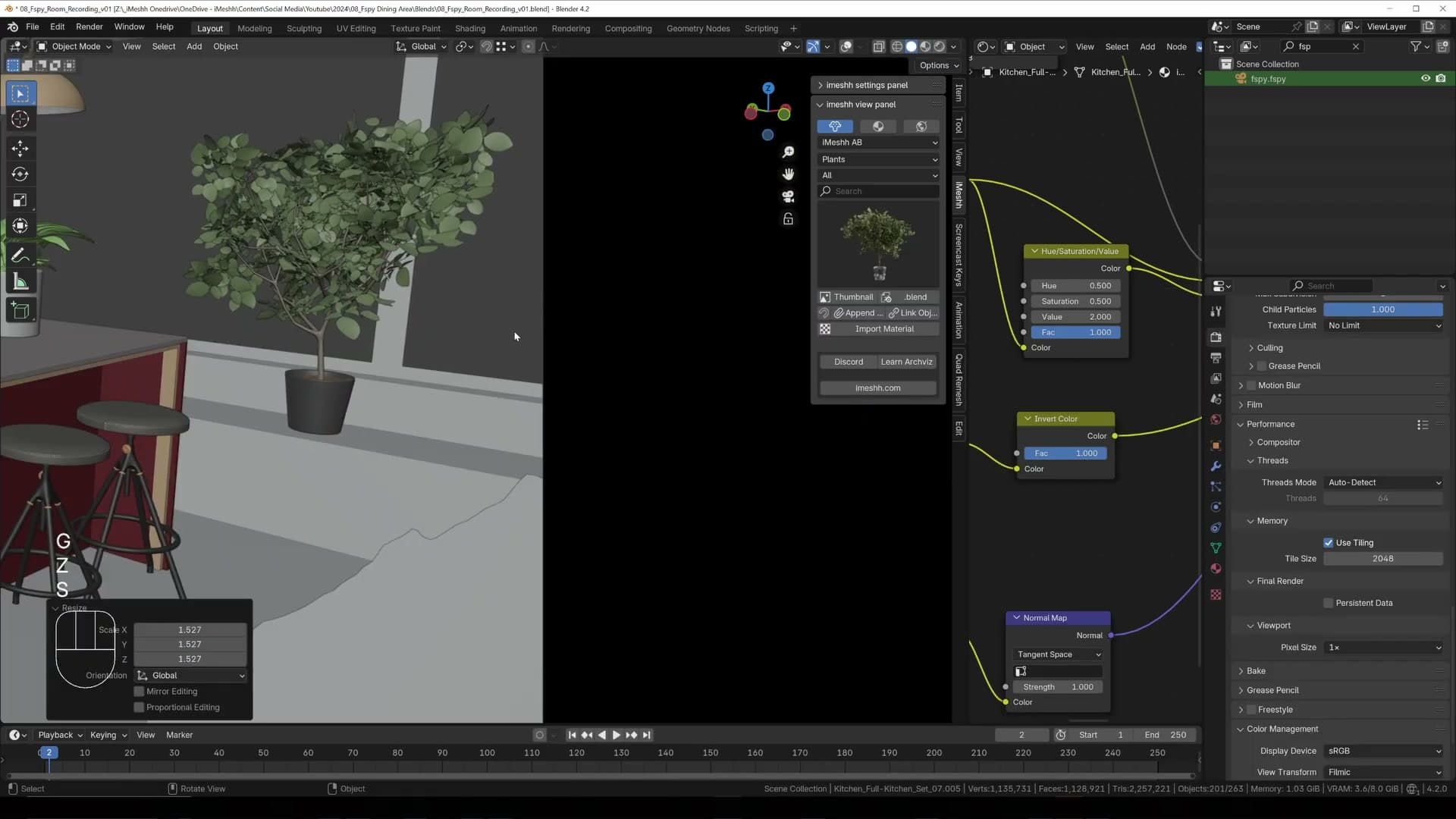Open the Material properties tab icon
Screen dimensions: 1456x819
[1216, 569]
